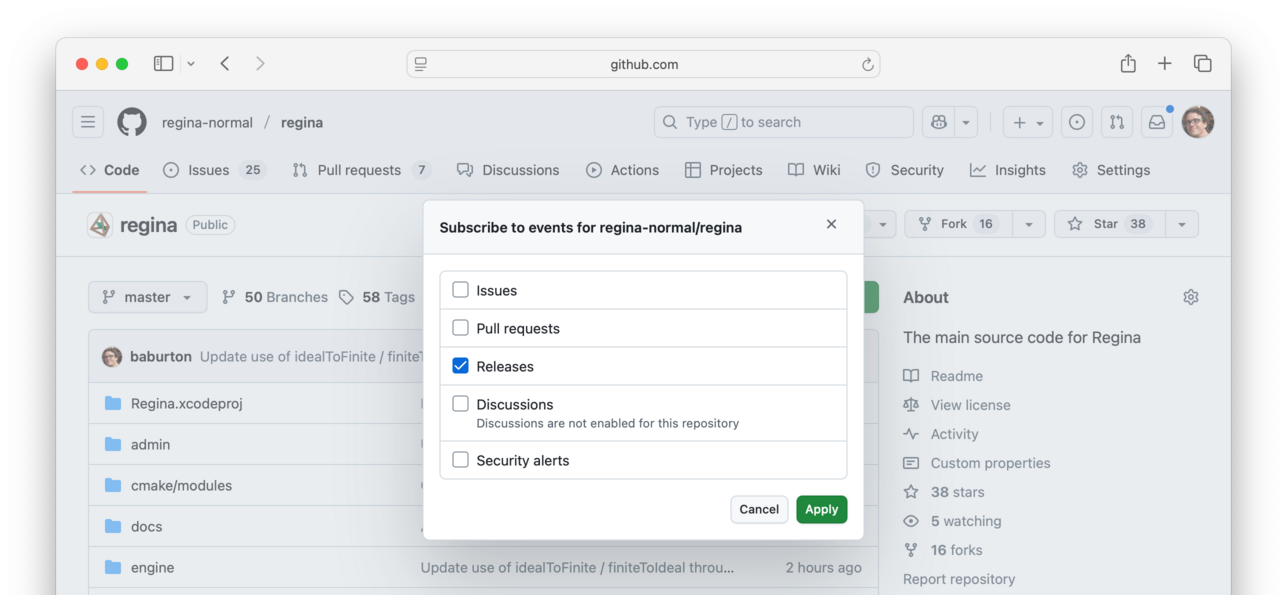The image size is (1287, 595).
Task: Switch to the Discussions tab
Action: click(508, 170)
